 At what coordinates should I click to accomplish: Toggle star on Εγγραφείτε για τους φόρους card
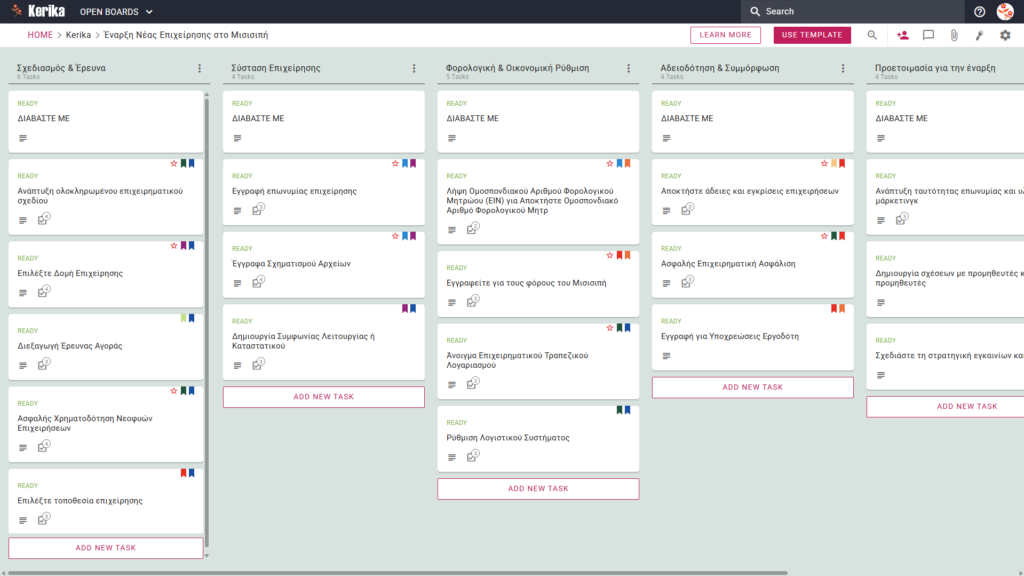[x=610, y=255]
